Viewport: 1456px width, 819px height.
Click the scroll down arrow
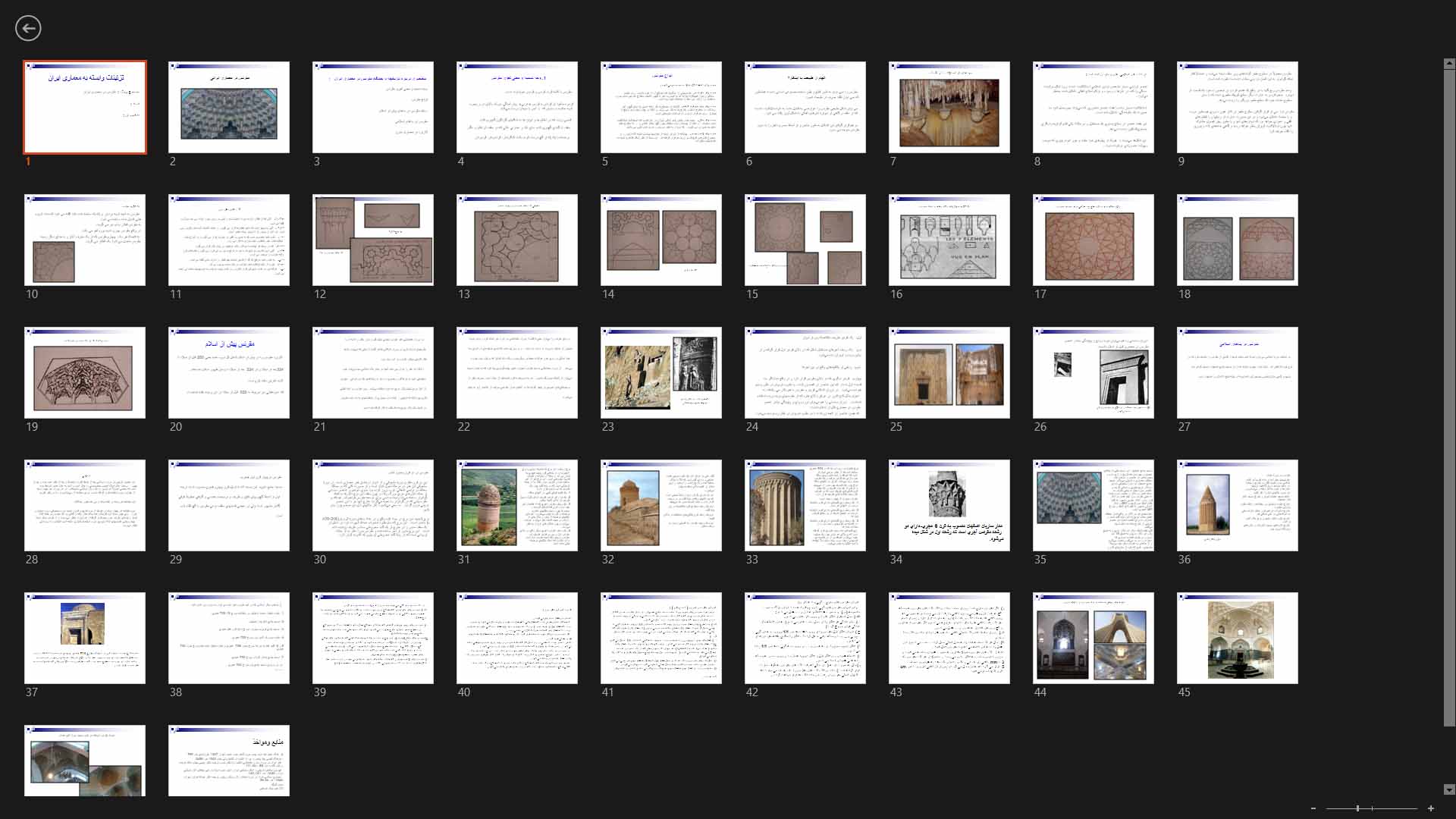pyautogui.click(x=1449, y=789)
